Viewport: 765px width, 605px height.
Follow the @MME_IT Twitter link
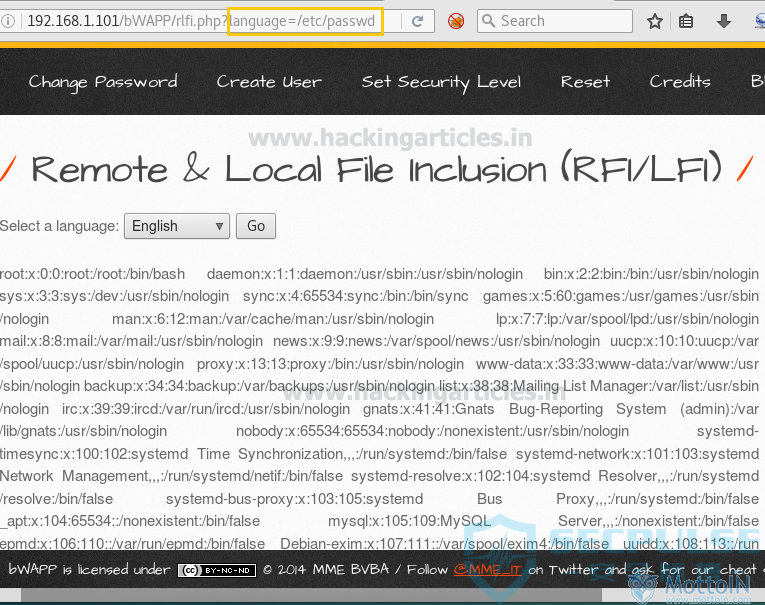click(487, 569)
